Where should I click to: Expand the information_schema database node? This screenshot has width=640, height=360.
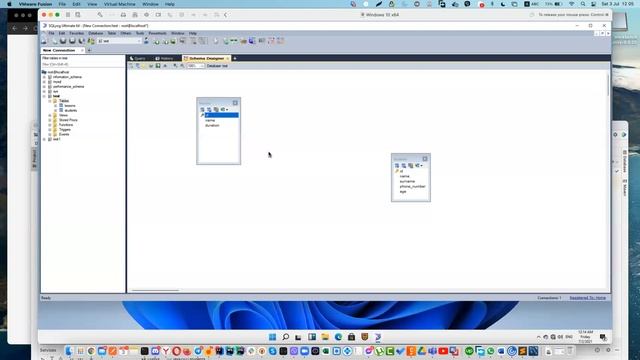coord(44,77)
